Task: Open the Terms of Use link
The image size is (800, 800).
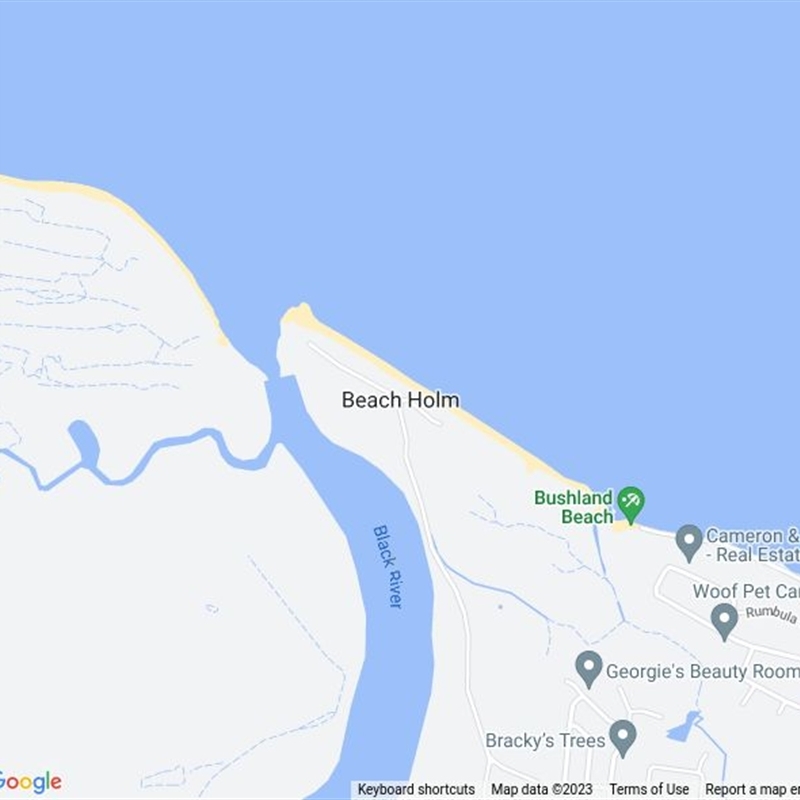Action: pyautogui.click(x=649, y=789)
